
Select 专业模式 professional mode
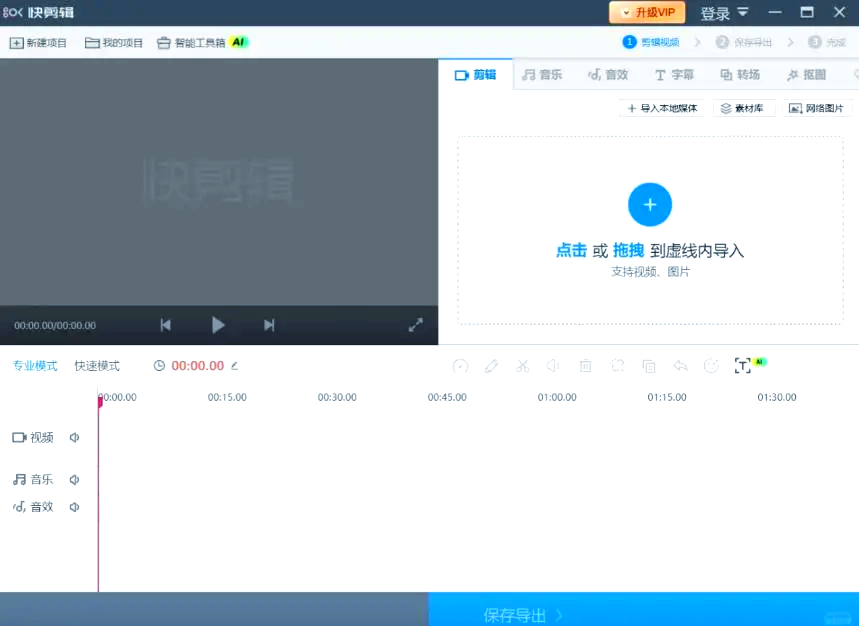coord(35,366)
